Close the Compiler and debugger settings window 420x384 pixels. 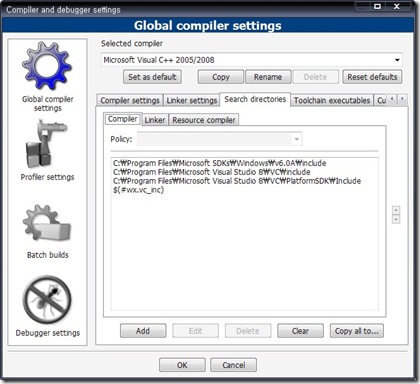coord(397,6)
